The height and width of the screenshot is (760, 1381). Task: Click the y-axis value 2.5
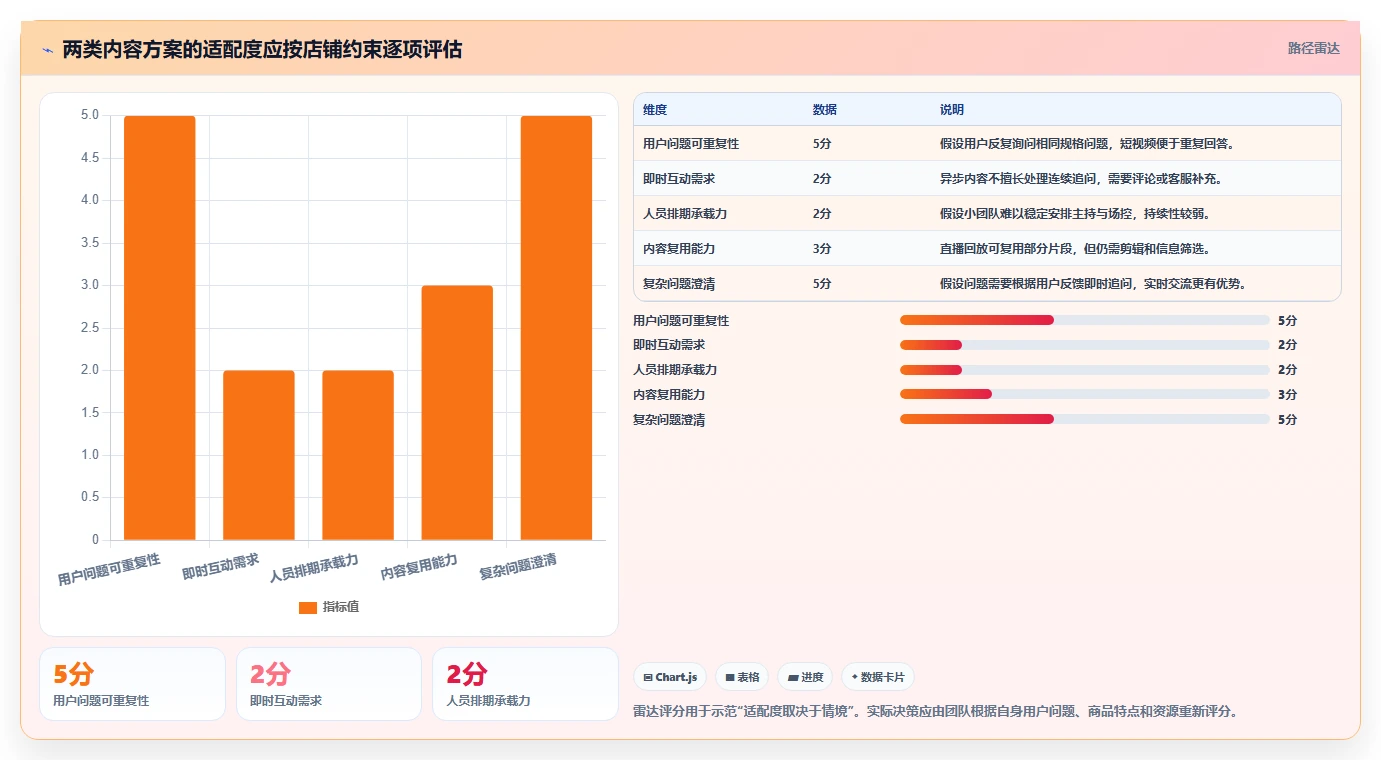click(x=90, y=328)
